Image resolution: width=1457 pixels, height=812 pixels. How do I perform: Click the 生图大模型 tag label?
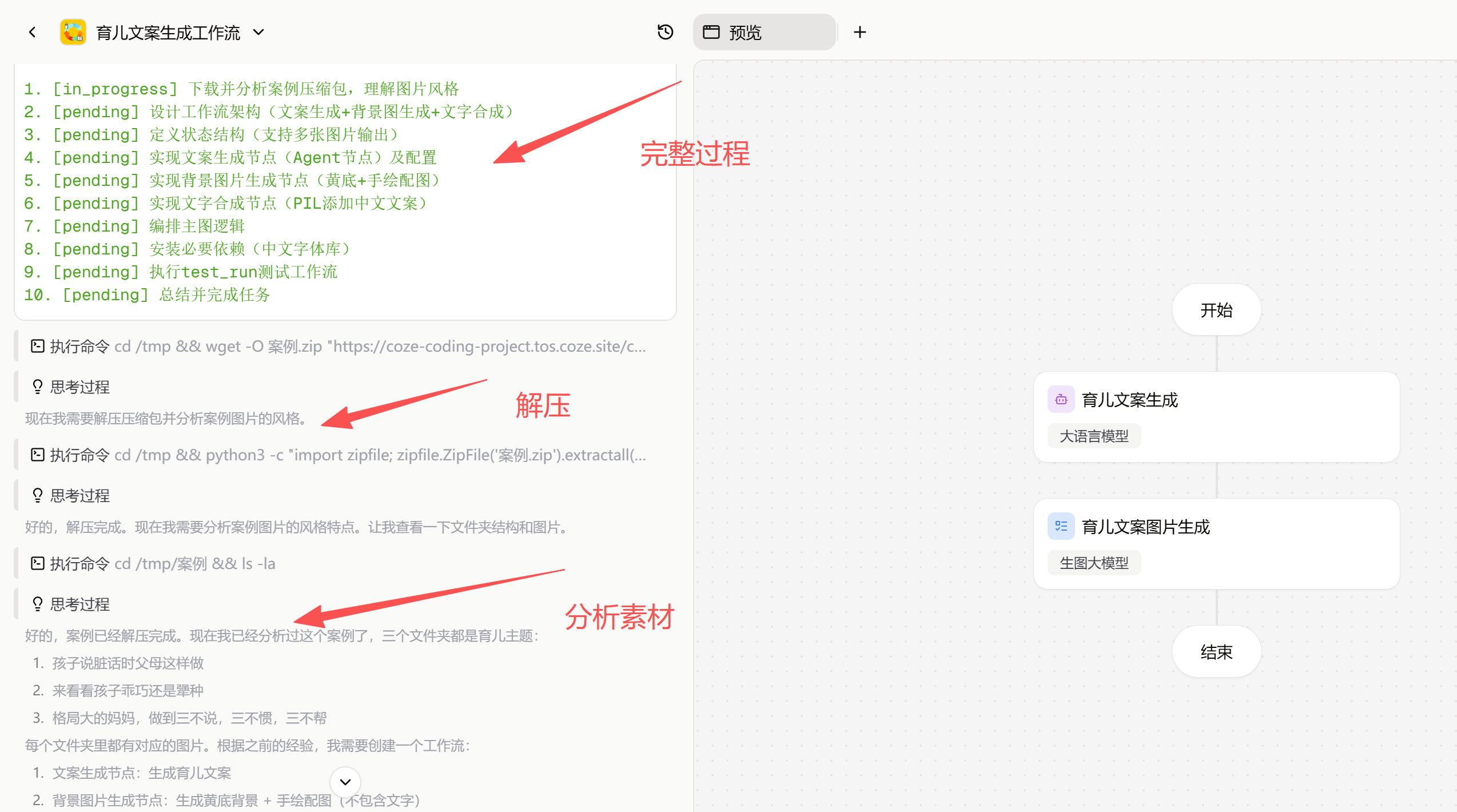click(x=1094, y=563)
